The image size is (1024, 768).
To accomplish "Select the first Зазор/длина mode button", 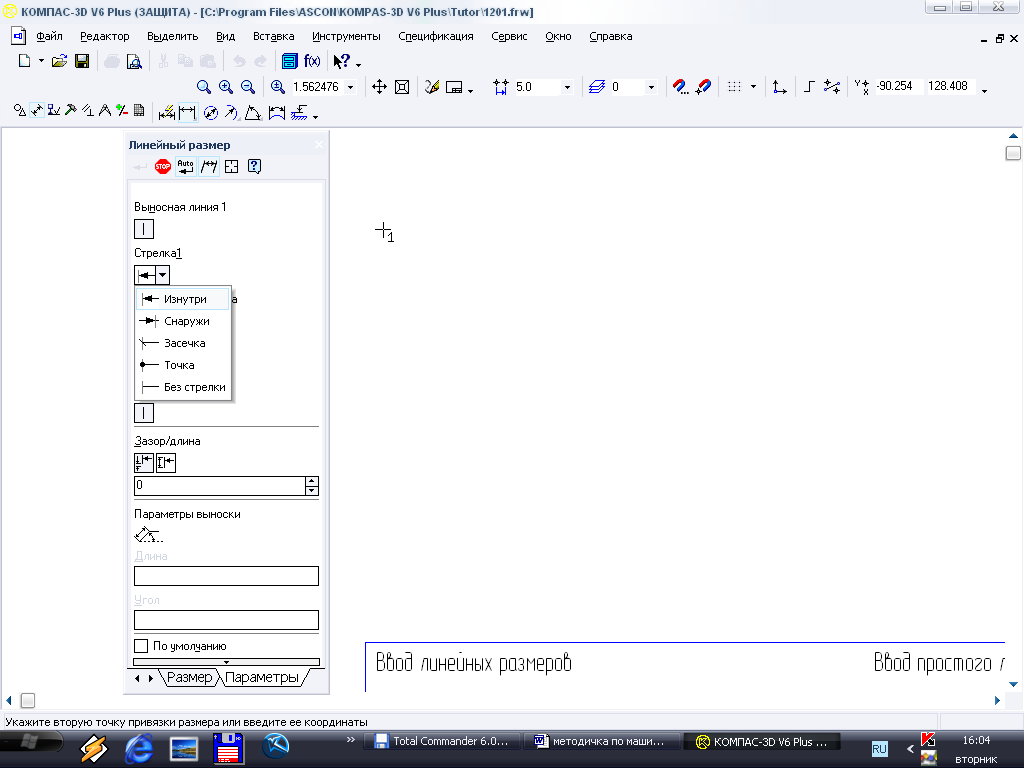I will pyautogui.click(x=144, y=462).
